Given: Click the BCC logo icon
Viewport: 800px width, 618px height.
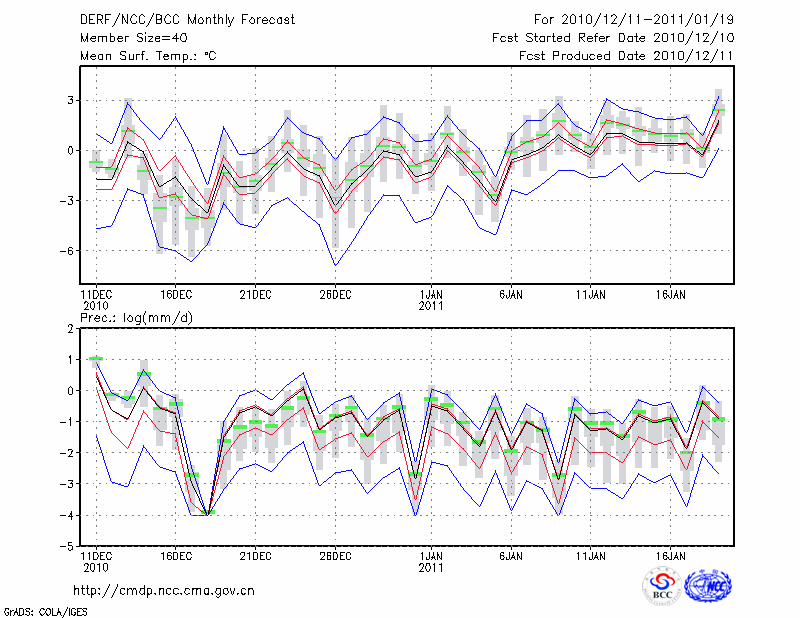Looking at the screenshot, I should pyautogui.click(x=662, y=586).
